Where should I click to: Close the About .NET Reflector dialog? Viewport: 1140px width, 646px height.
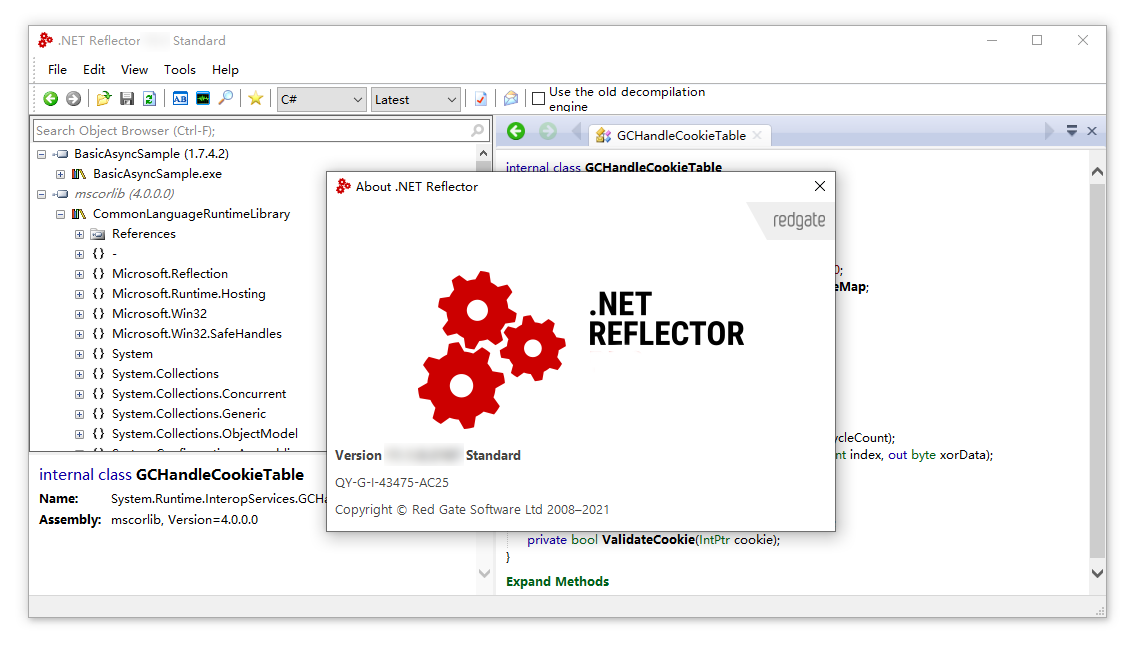coord(820,186)
